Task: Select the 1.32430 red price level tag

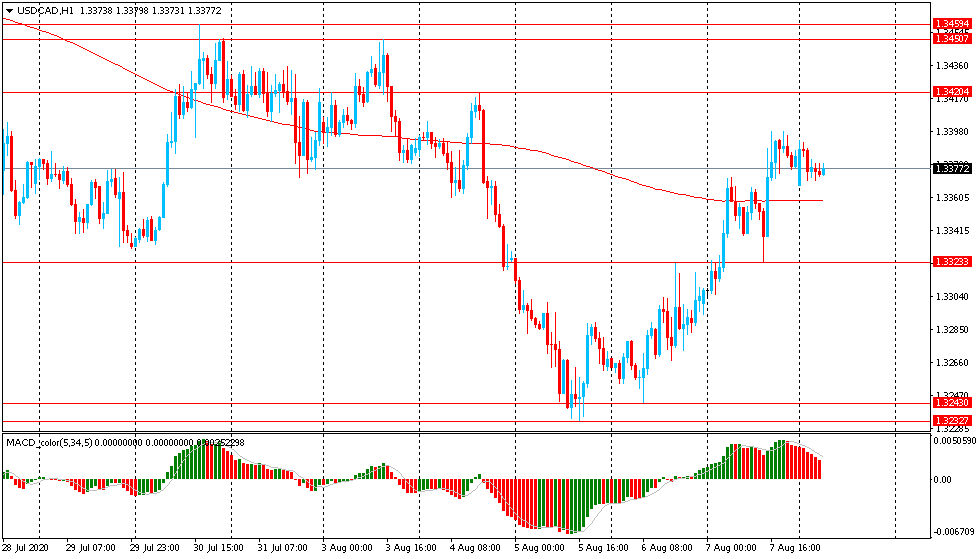Action: [951, 403]
